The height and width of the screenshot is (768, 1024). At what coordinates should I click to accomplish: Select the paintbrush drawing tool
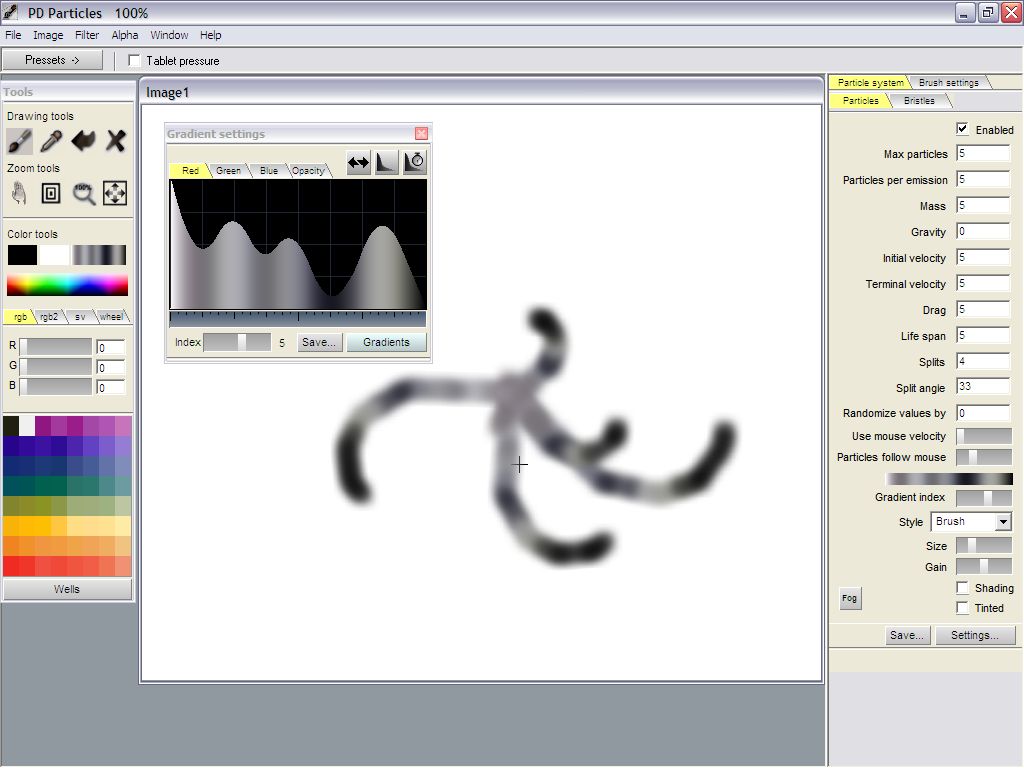[x=20, y=140]
